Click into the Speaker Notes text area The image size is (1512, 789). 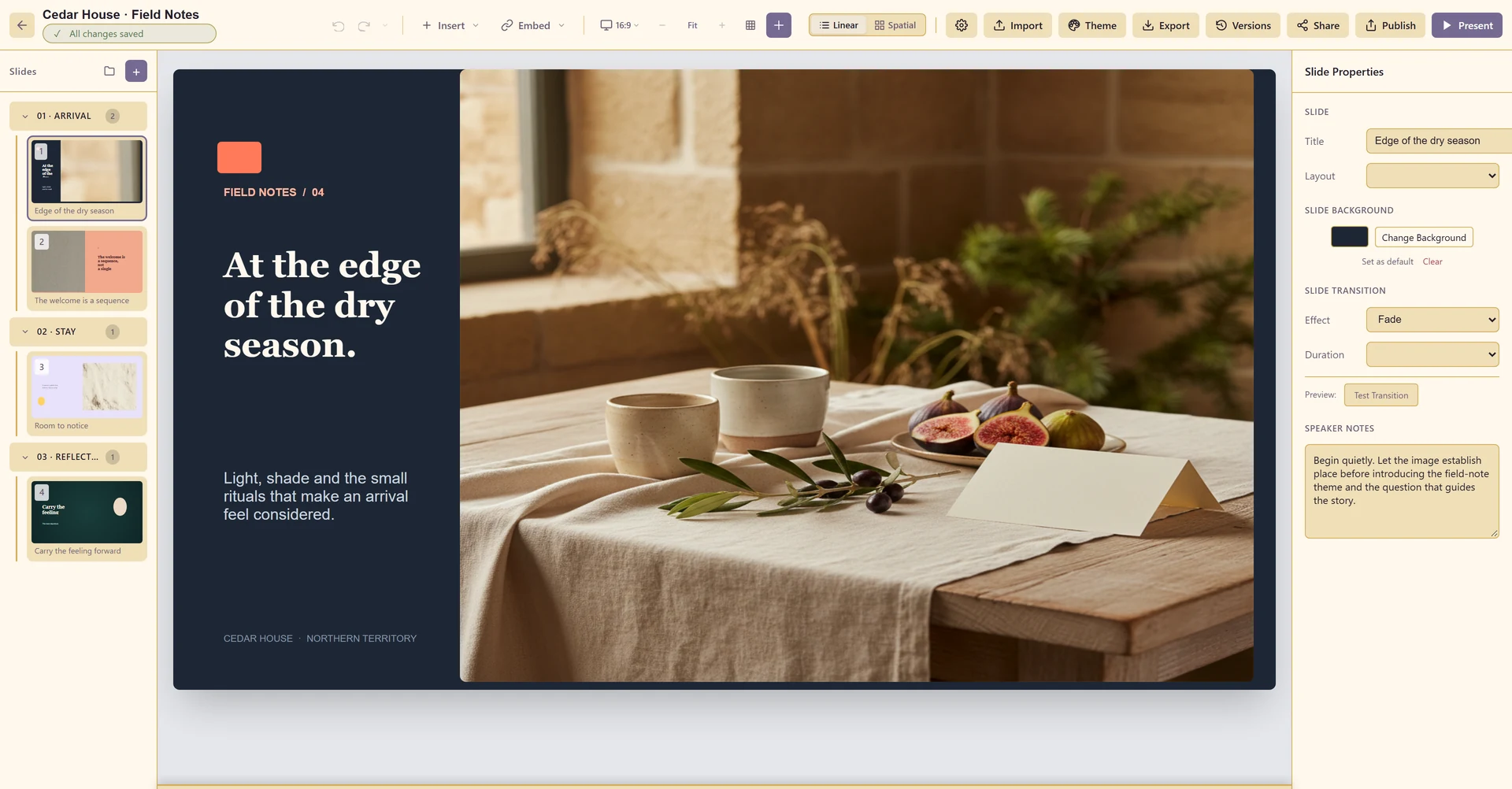1402,491
